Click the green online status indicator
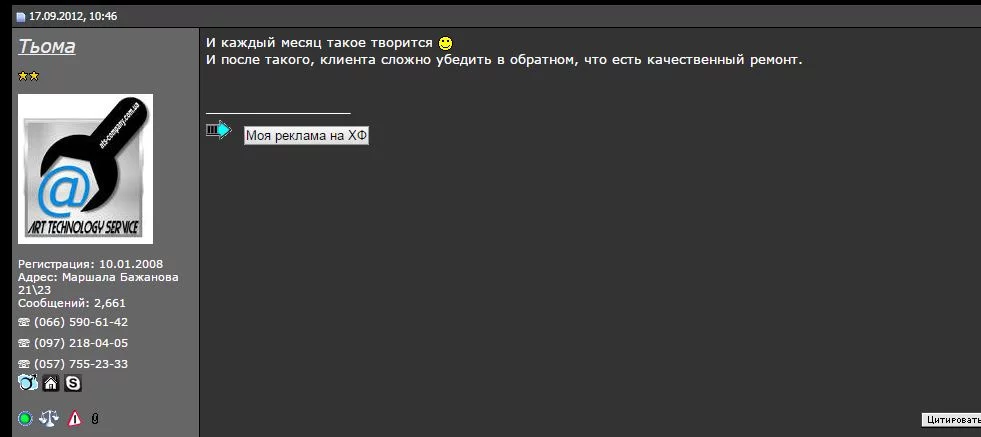Viewport: 981px width, 437px height. 25,419
